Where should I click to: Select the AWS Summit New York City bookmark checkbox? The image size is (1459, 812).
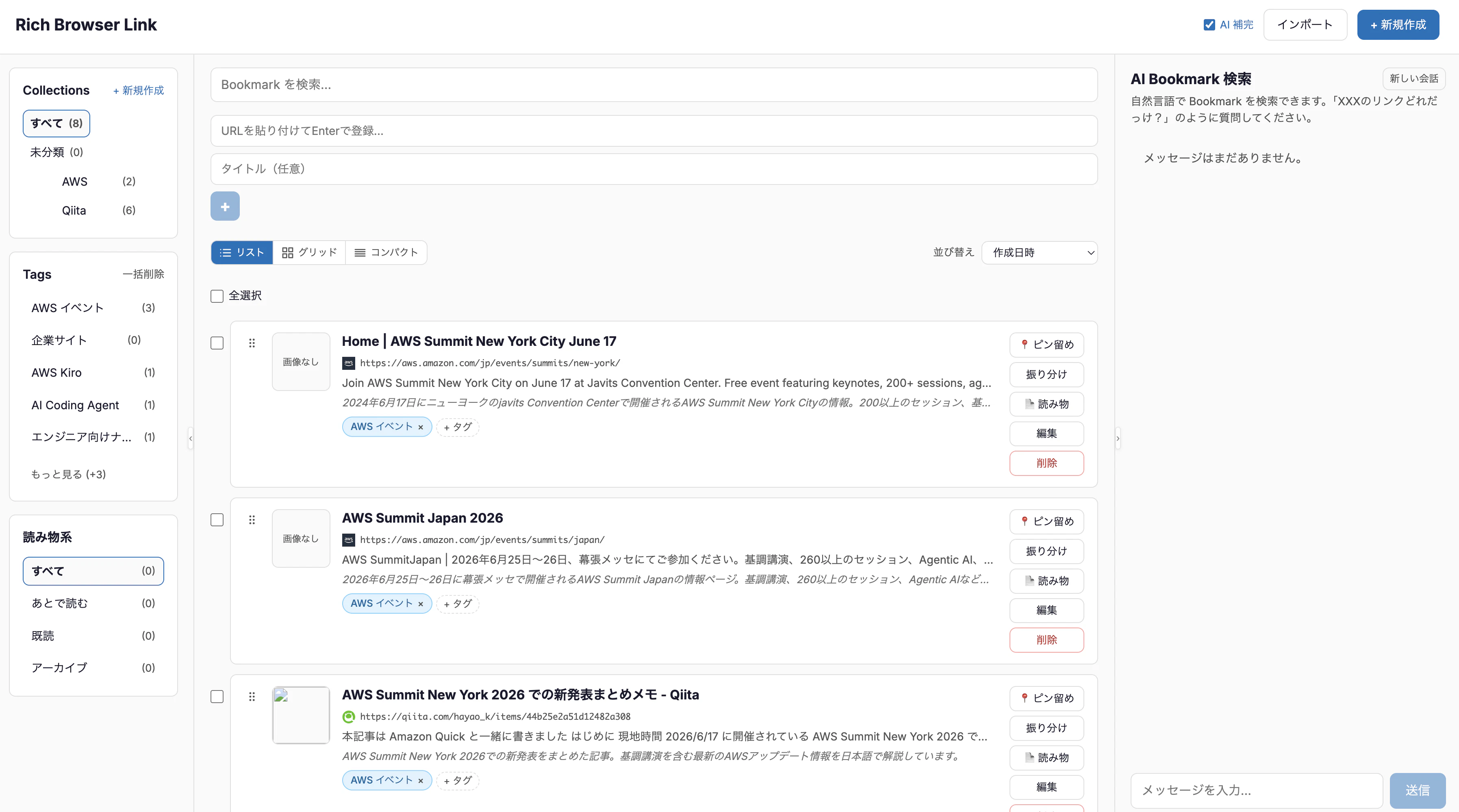coord(217,343)
